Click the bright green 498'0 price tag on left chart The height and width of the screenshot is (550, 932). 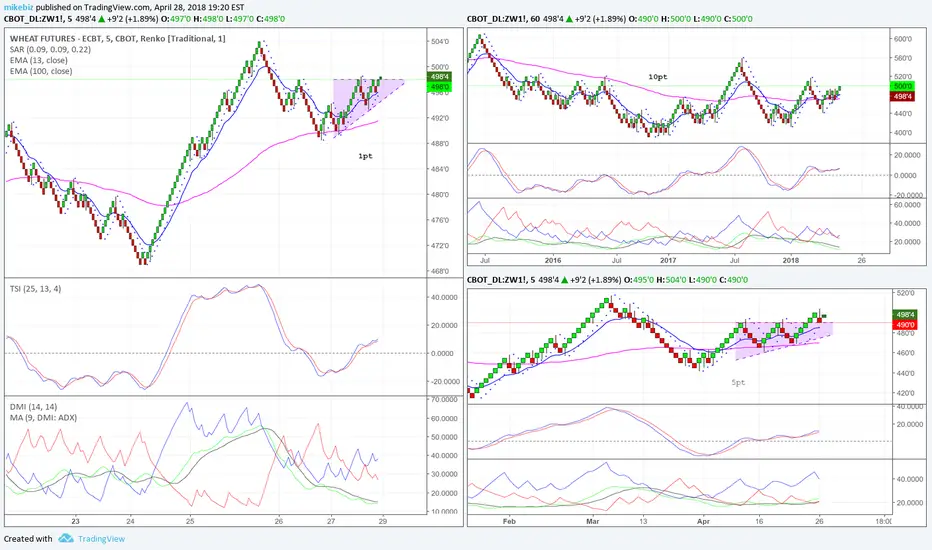coord(439,87)
